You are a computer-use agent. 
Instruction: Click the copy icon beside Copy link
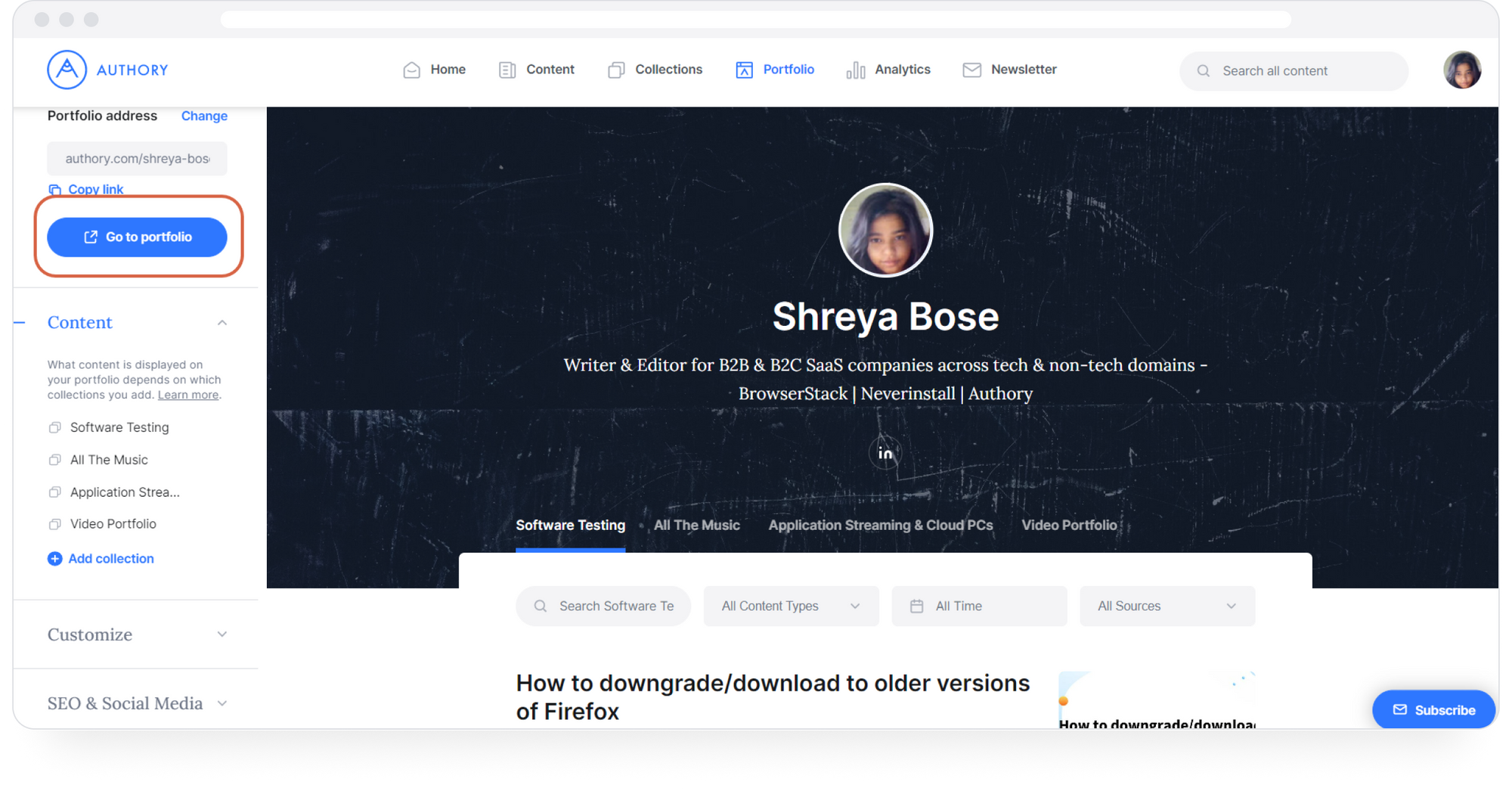(54, 190)
